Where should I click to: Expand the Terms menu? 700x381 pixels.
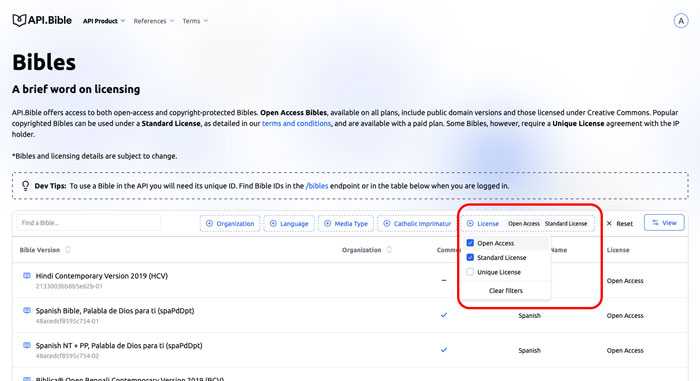195,21
